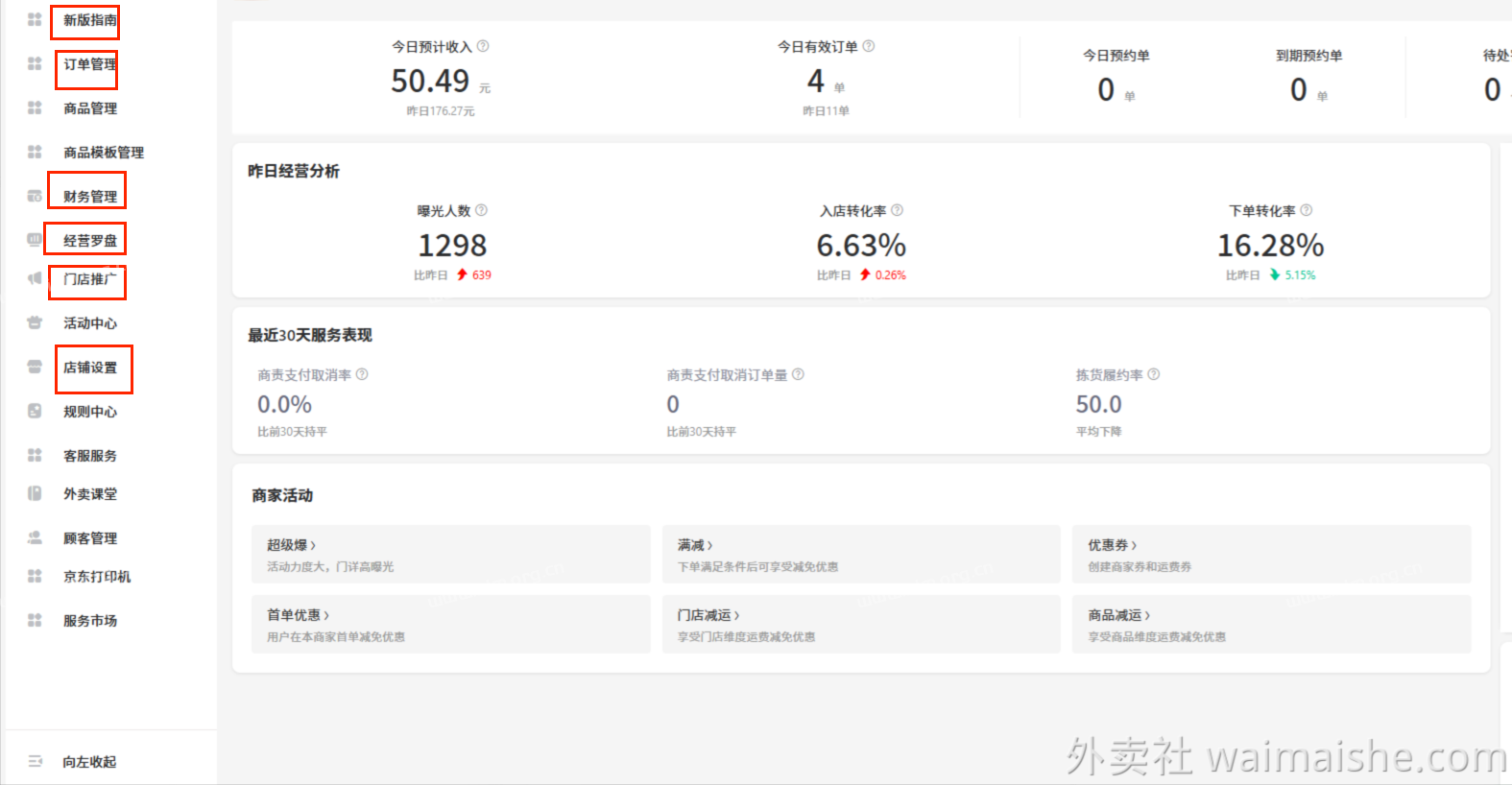Click the 昨日176.27元 text
The width and height of the screenshot is (1512, 785).
[x=441, y=111]
